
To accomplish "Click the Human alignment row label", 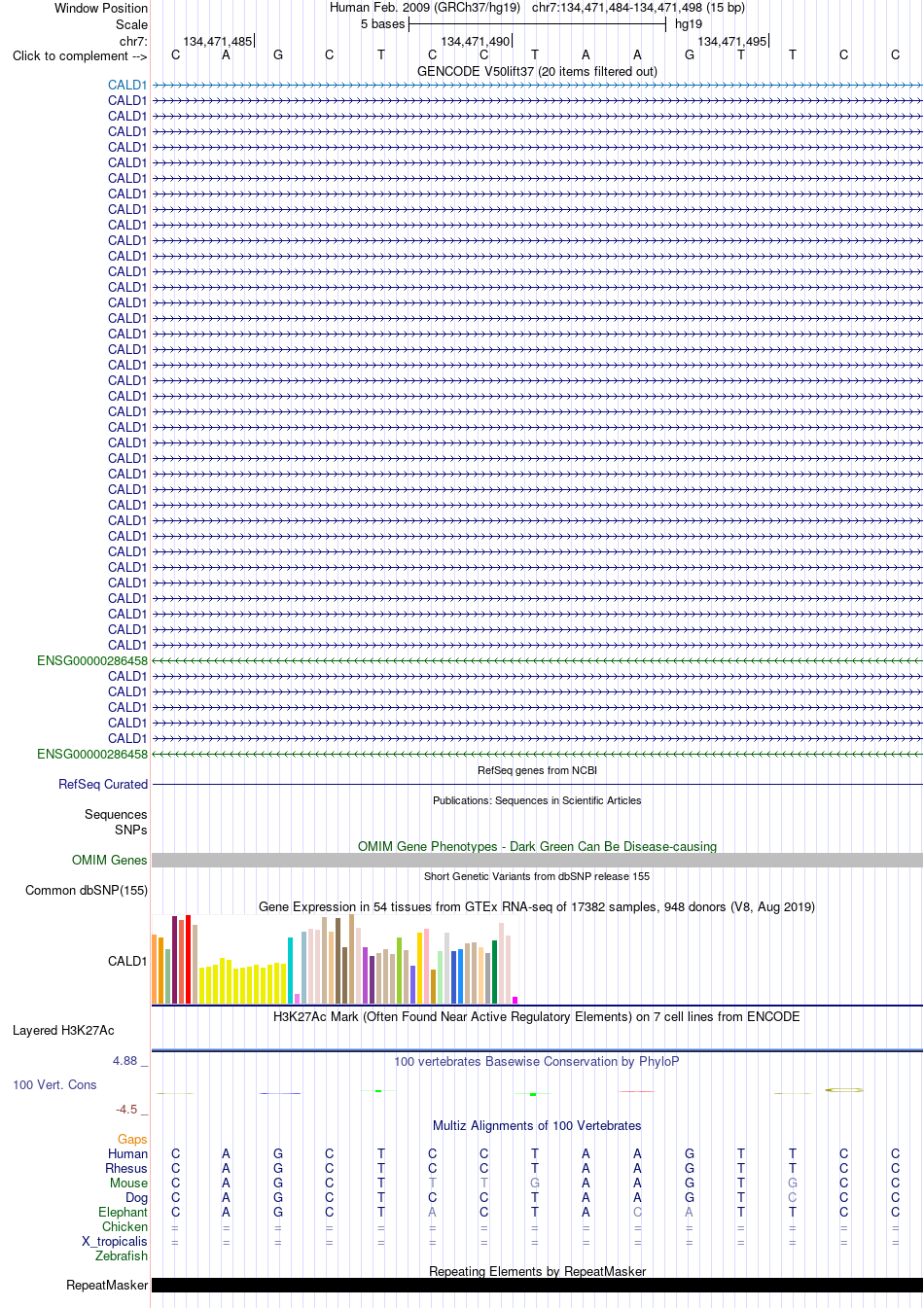I will click(x=127, y=1154).
